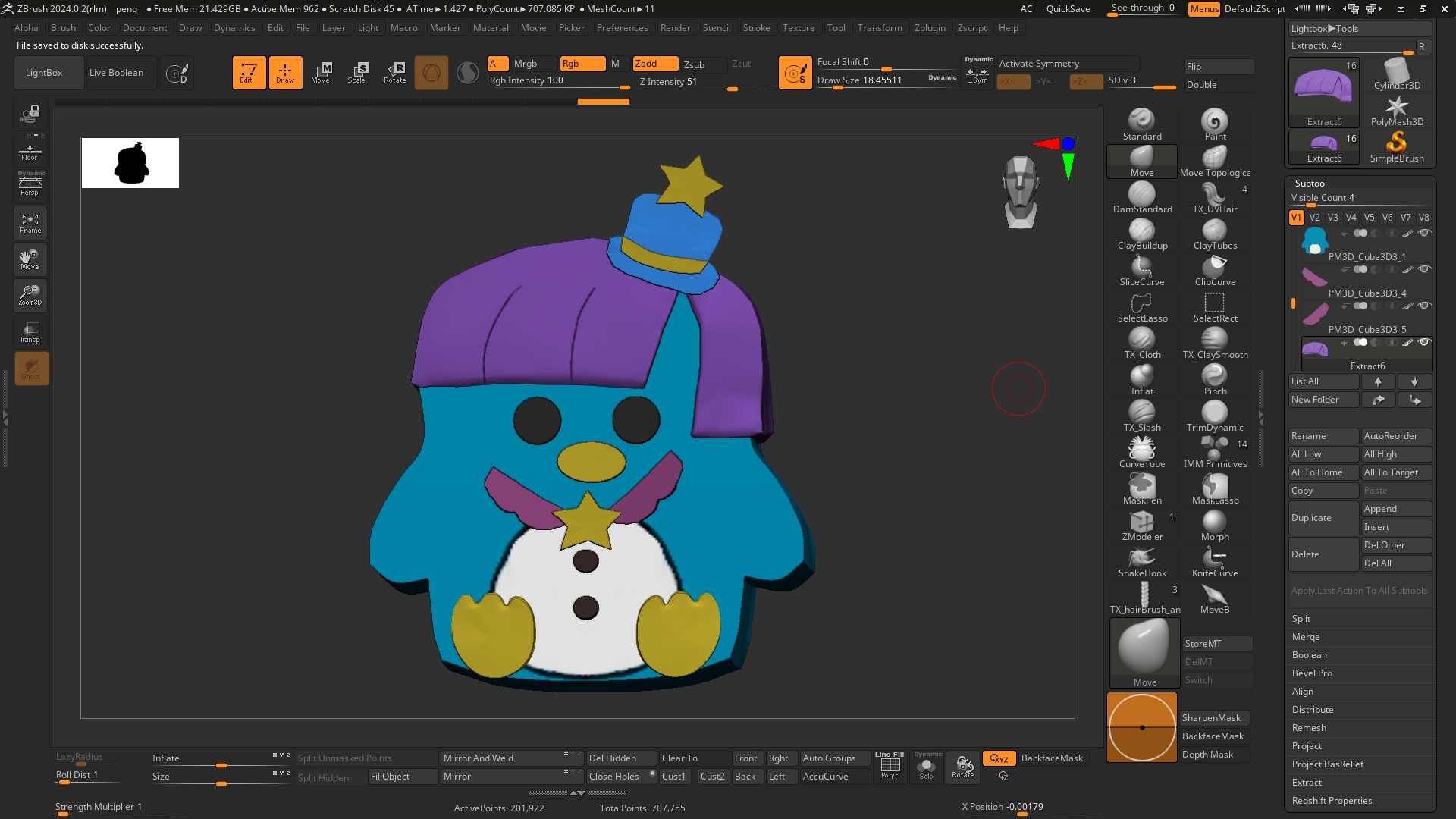Select the Morph brush
This screenshot has width=1456, height=819.
[1215, 526]
